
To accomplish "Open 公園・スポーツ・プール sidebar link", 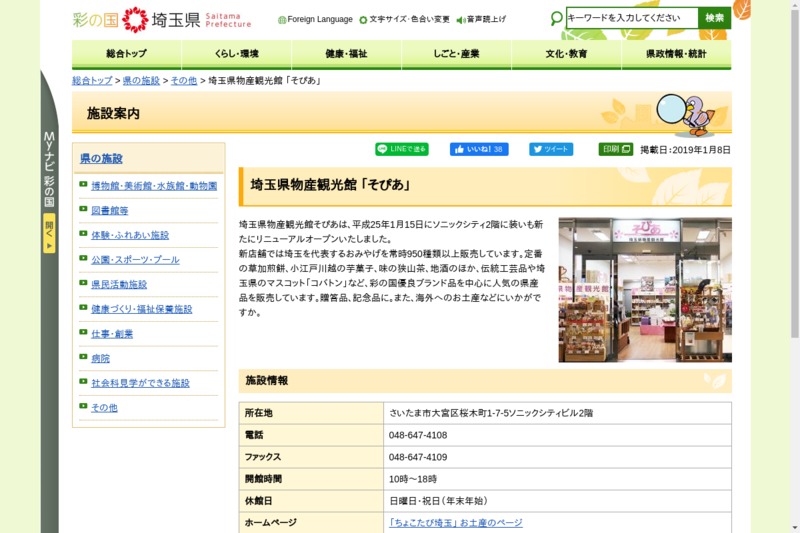I will [x=135, y=260].
